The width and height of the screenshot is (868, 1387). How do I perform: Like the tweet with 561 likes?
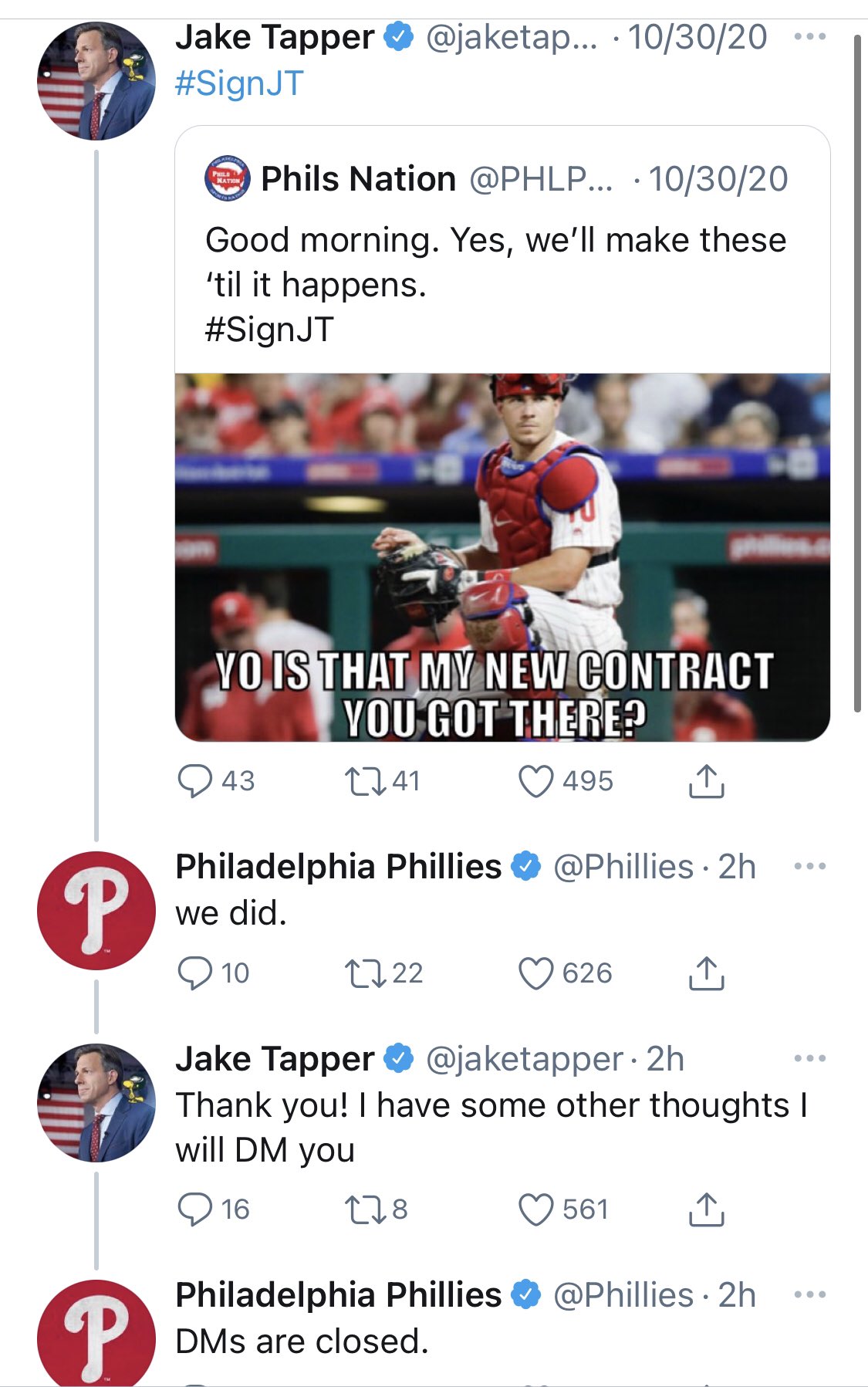pos(535,1209)
